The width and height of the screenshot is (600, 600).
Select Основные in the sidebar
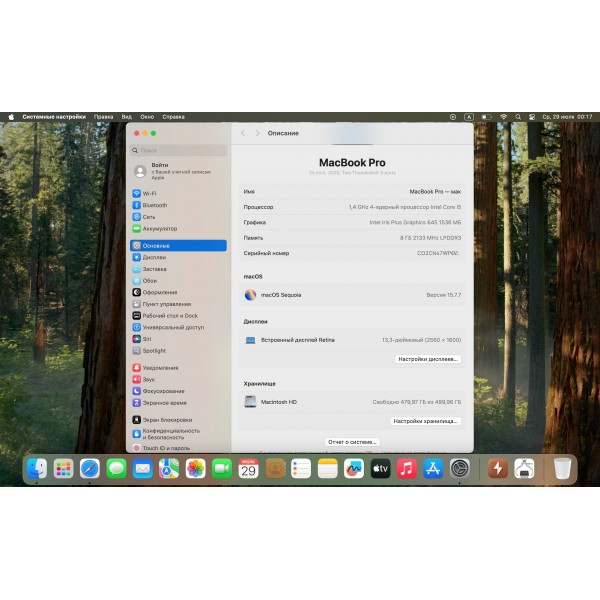click(178, 246)
